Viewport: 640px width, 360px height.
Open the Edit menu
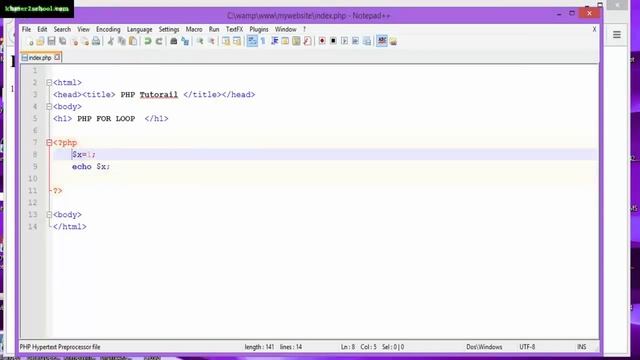click(42, 29)
